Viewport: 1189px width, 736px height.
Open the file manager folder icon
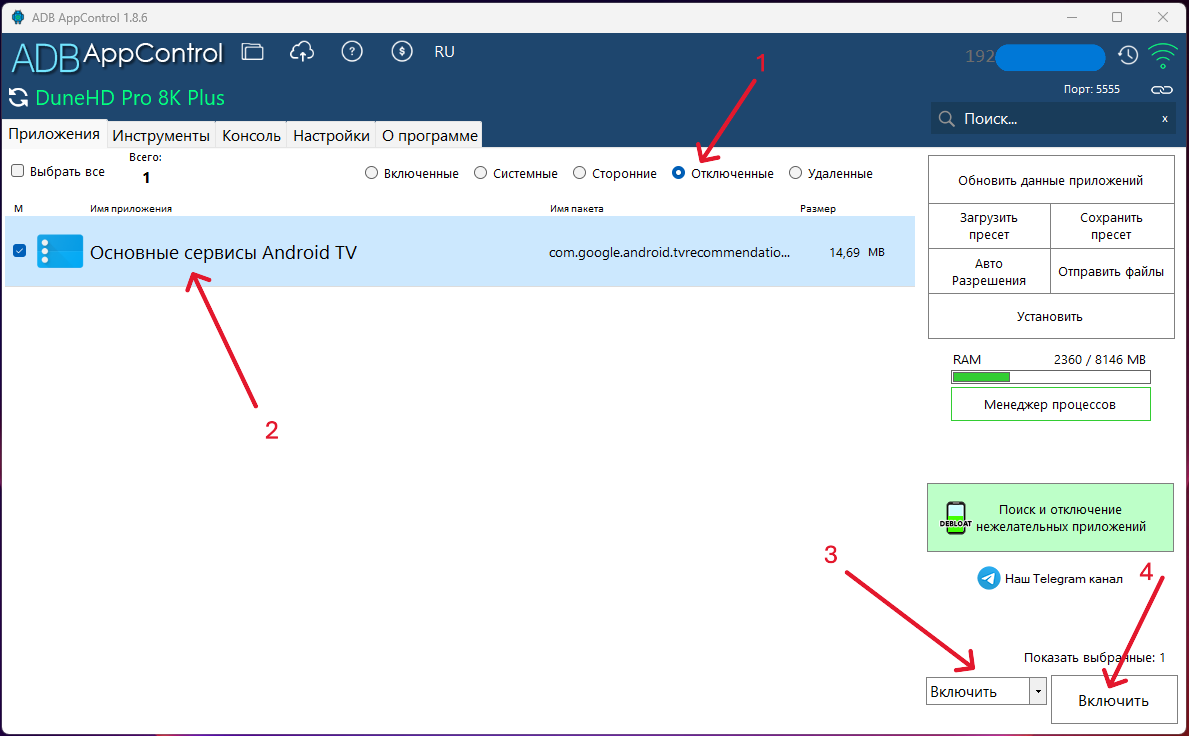pos(253,52)
